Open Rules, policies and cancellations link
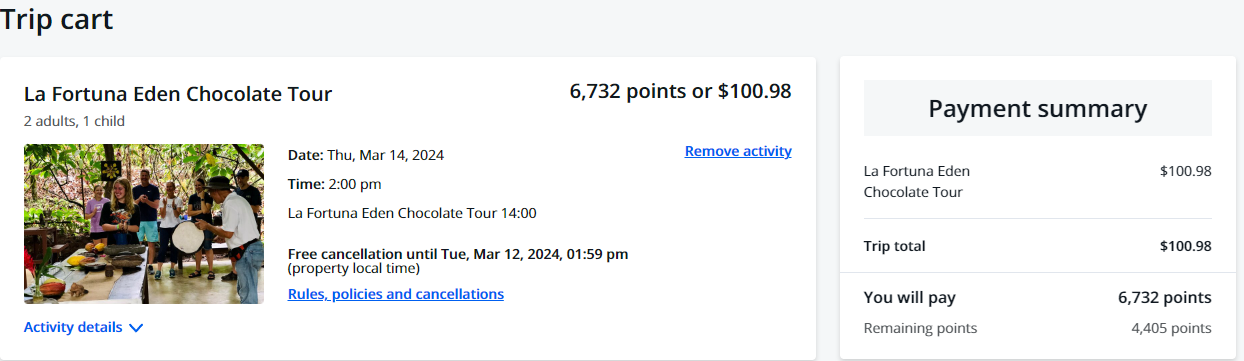This screenshot has width=1244, height=361. tap(396, 294)
